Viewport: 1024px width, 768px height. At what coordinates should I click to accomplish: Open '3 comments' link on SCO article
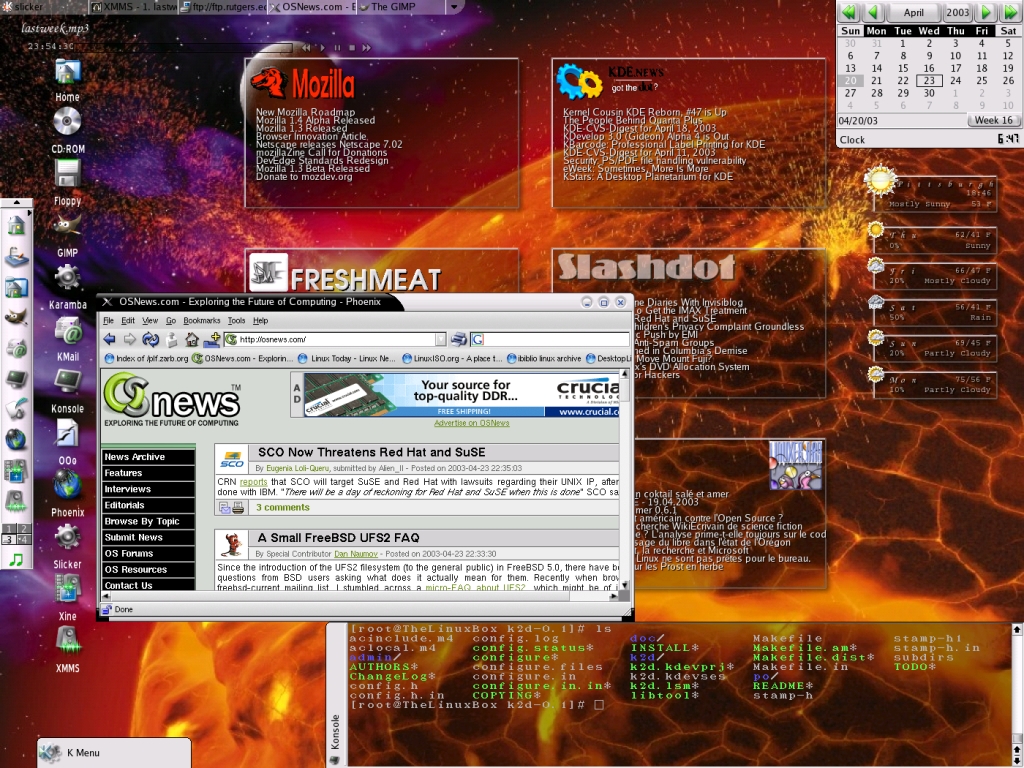coord(283,507)
